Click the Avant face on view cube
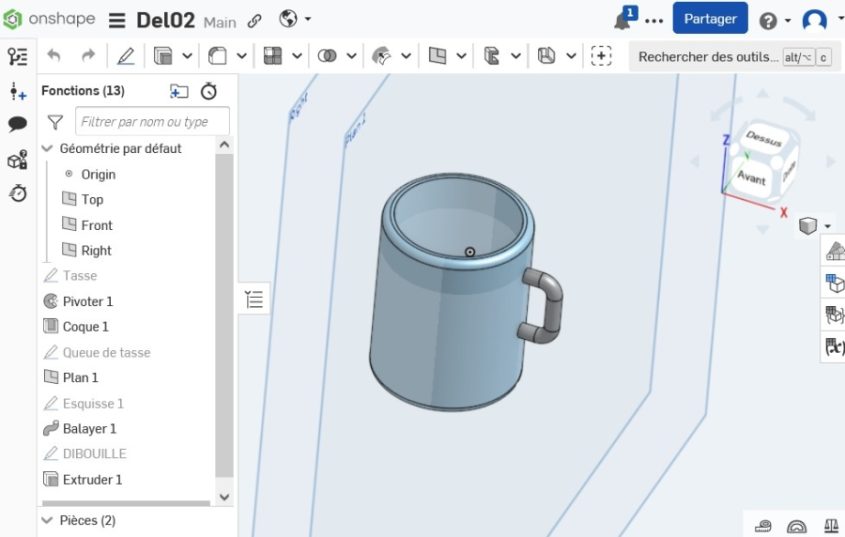The height and width of the screenshot is (537, 845). [751, 178]
